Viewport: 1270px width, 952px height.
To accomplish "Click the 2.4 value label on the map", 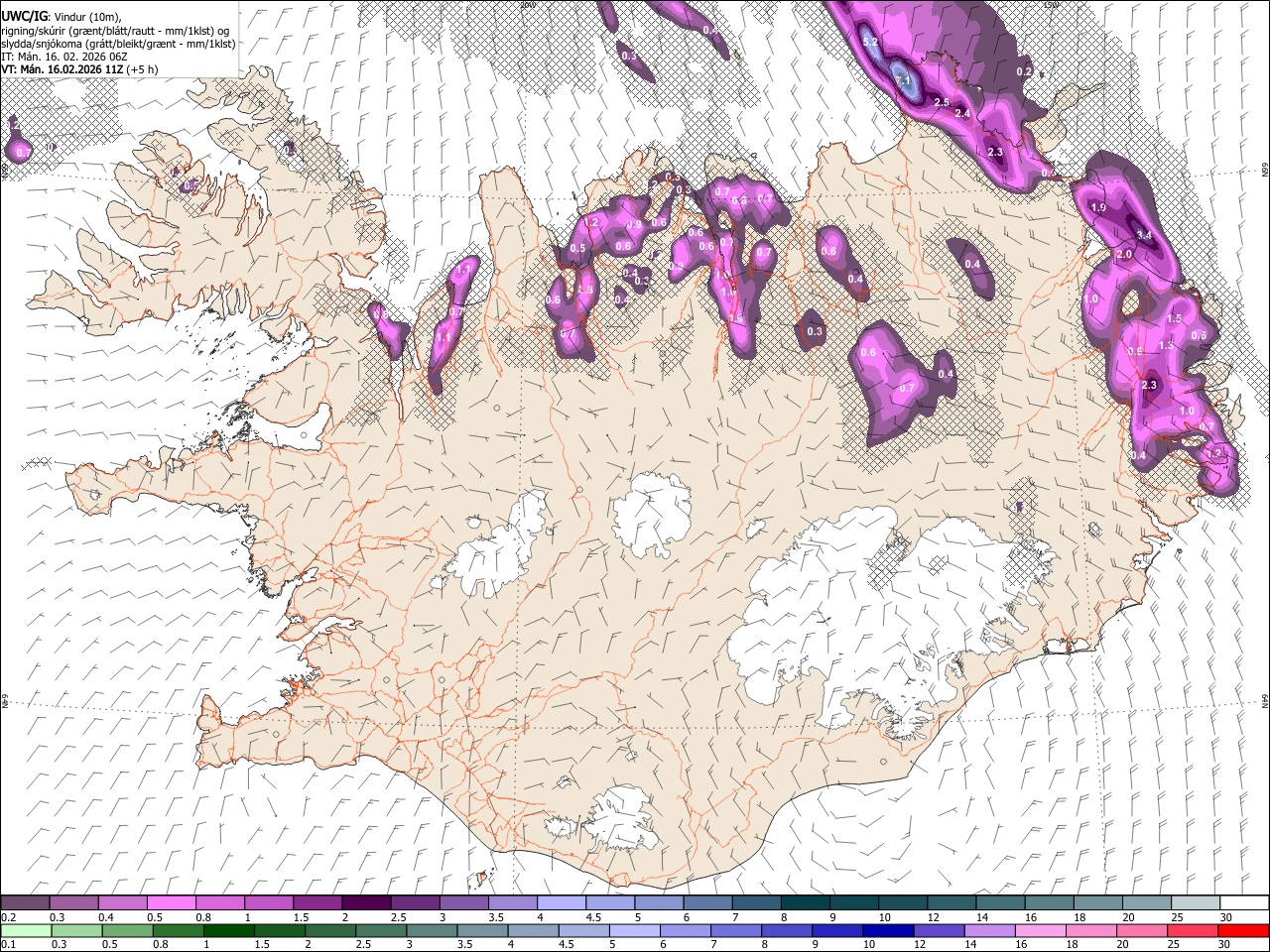I will pos(962,113).
